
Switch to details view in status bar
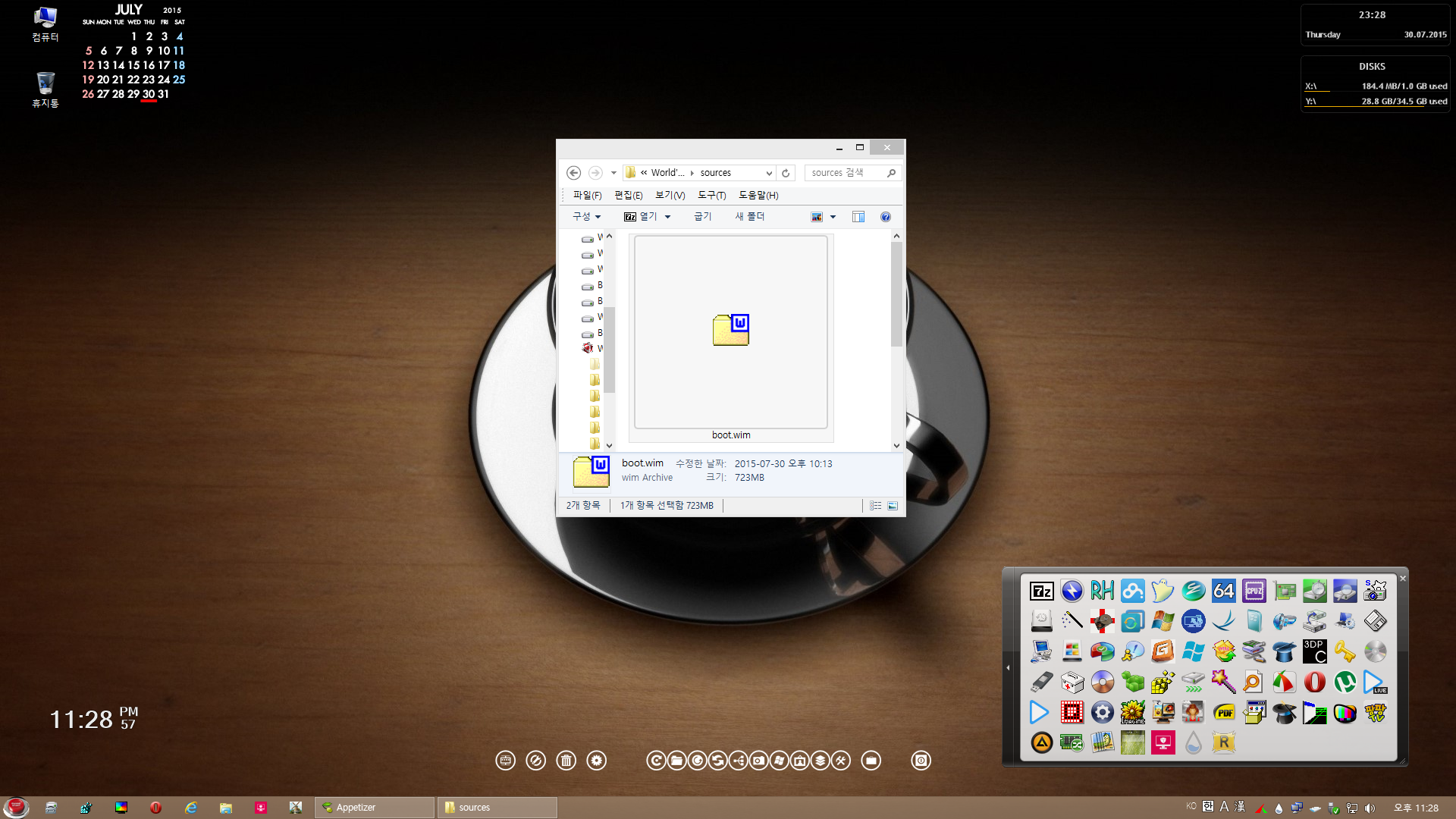click(x=876, y=506)
